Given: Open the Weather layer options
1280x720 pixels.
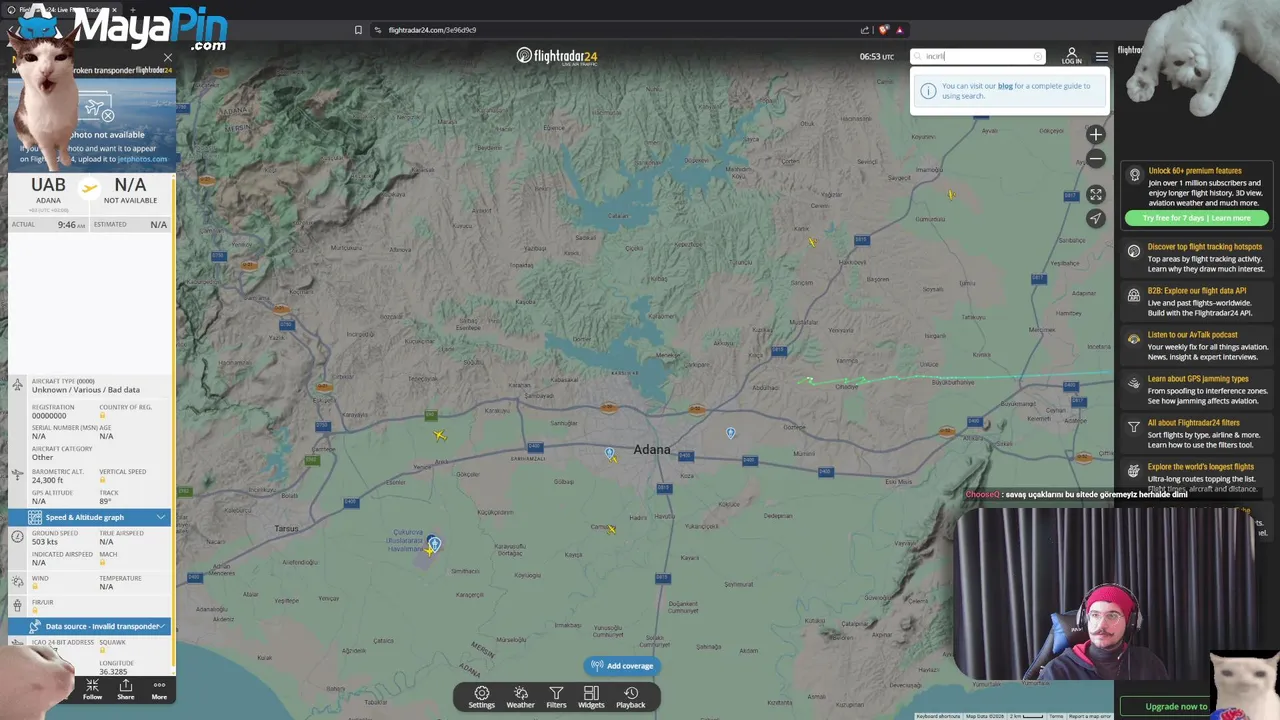Looking at the screenshot, I should coord(520,697).
